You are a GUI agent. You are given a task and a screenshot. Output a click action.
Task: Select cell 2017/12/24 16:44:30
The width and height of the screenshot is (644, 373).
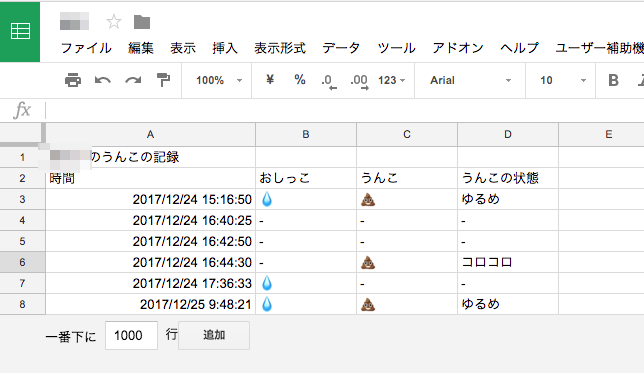point(150,262)
